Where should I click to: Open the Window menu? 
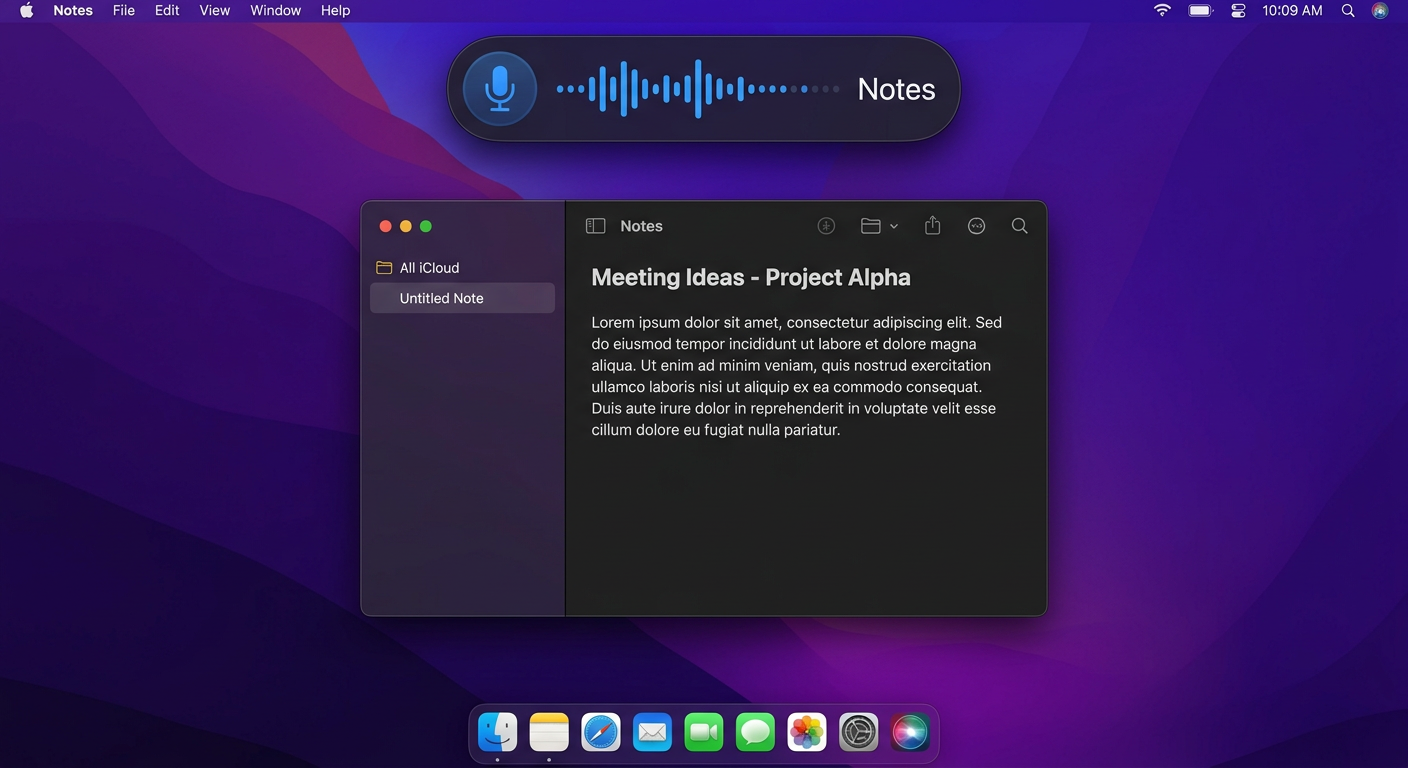[275, 10]
